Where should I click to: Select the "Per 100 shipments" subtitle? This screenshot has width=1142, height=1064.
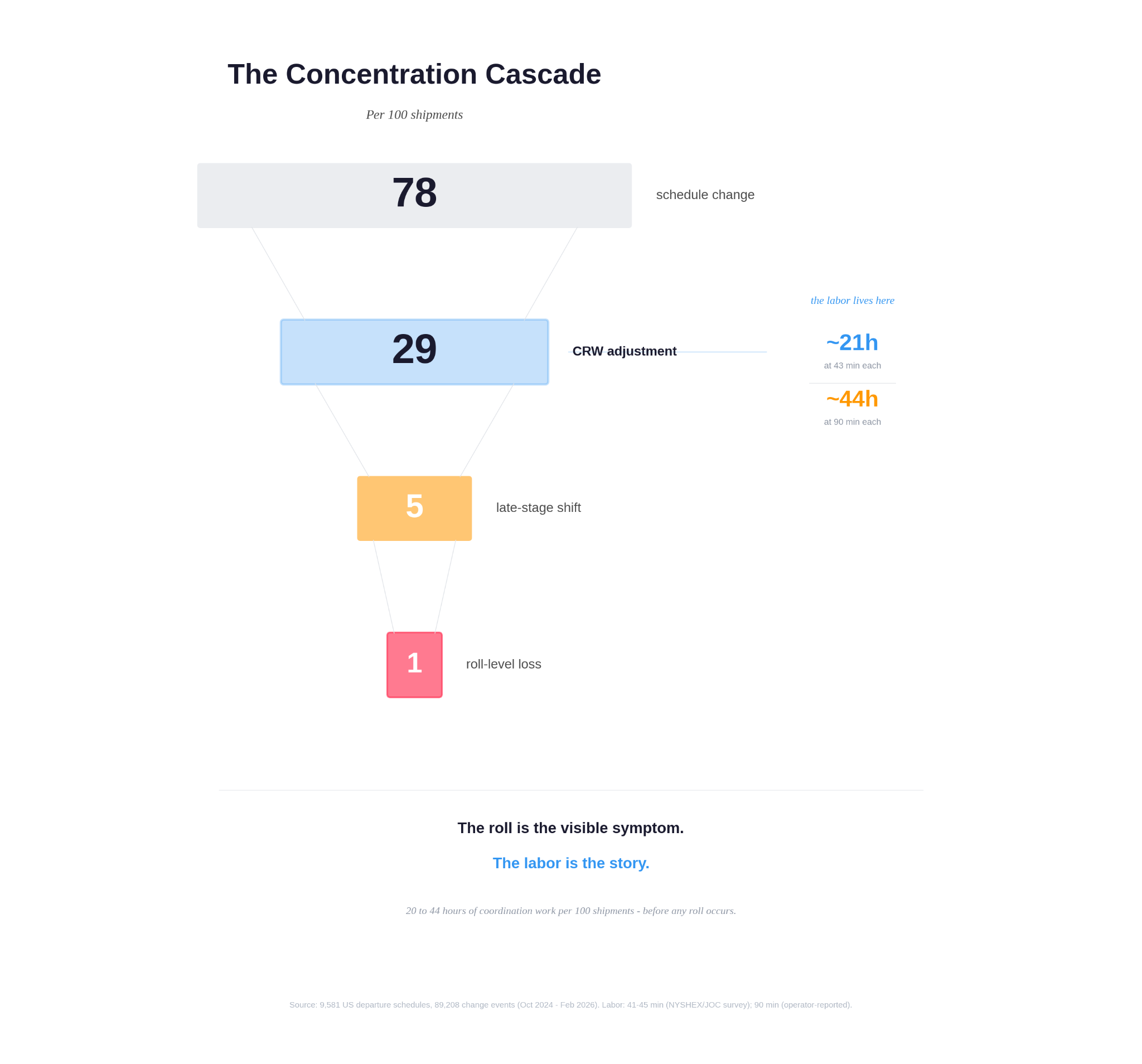[x=414, y=115]
